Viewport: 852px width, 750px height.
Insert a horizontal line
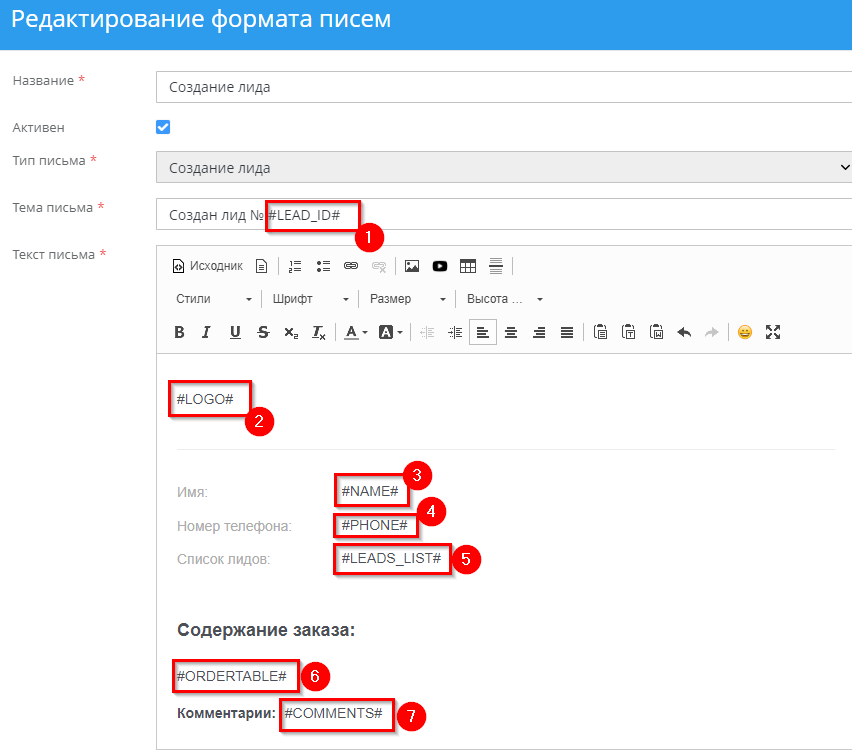tap(496, 266)
